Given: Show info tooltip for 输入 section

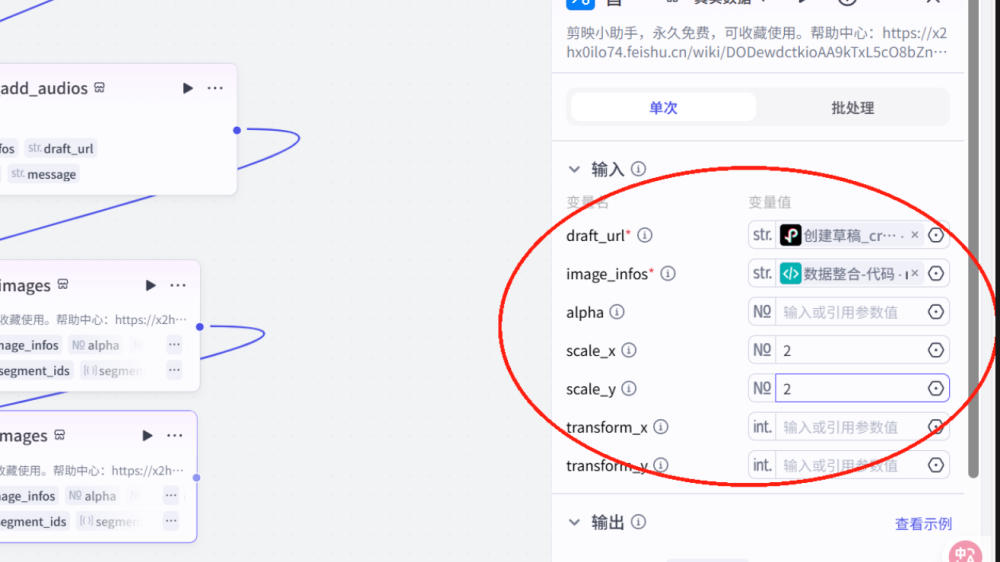Looking at the screenshot, I should [638, 168].
